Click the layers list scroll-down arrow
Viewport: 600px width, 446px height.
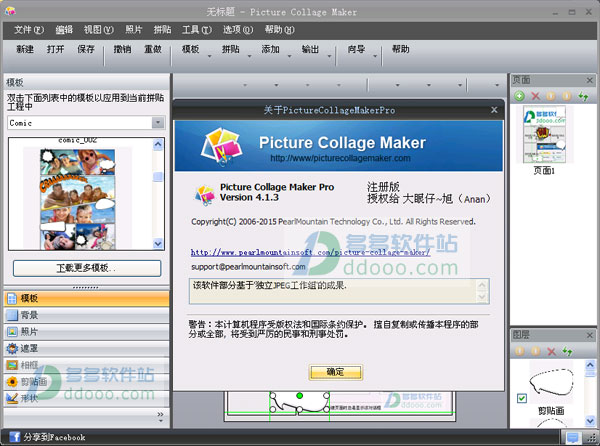pyautogui.click(x=590, y=421)
